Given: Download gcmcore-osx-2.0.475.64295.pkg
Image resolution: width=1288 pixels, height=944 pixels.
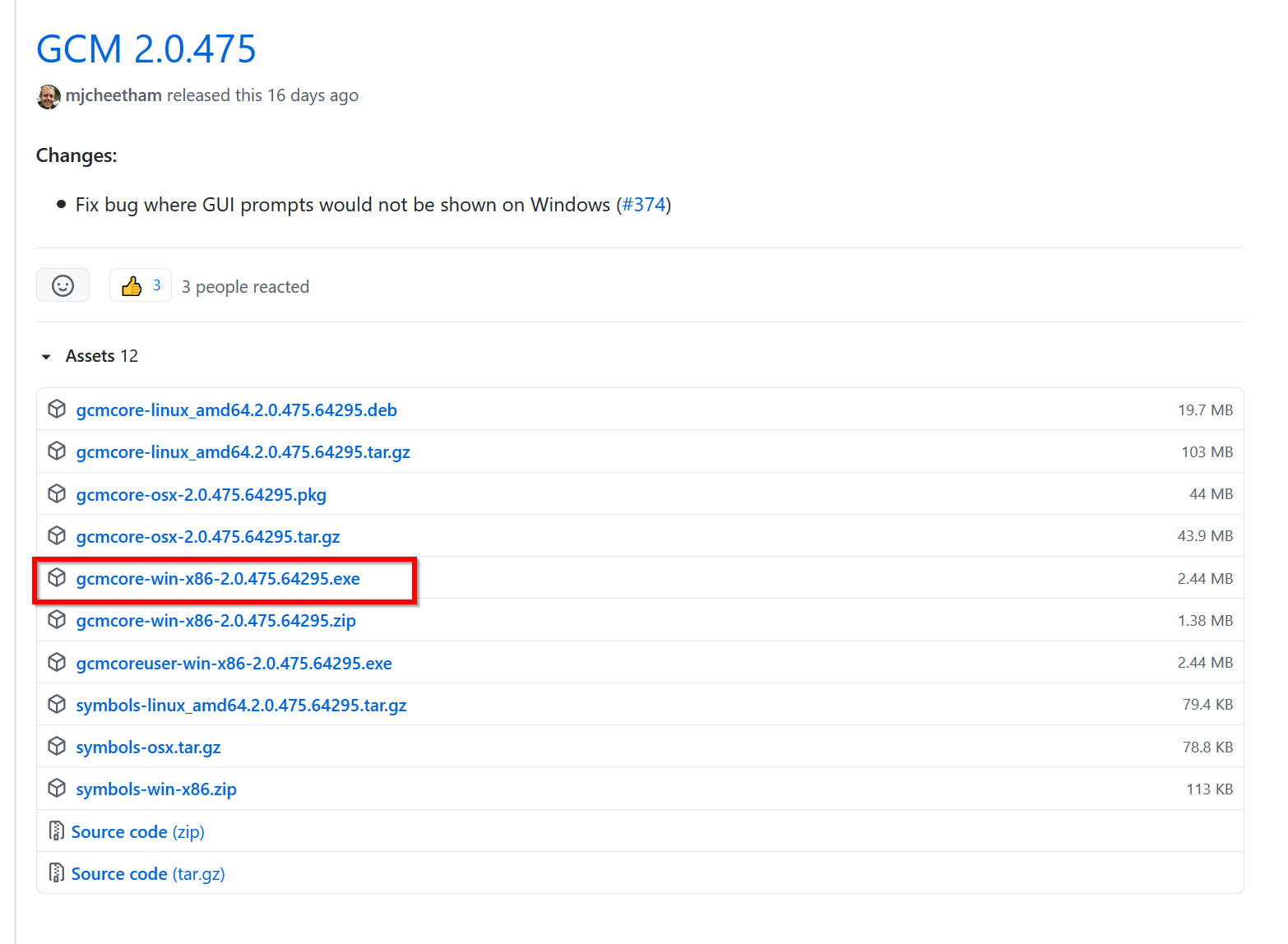Looking at the screenshot, I should coord(202,495).
